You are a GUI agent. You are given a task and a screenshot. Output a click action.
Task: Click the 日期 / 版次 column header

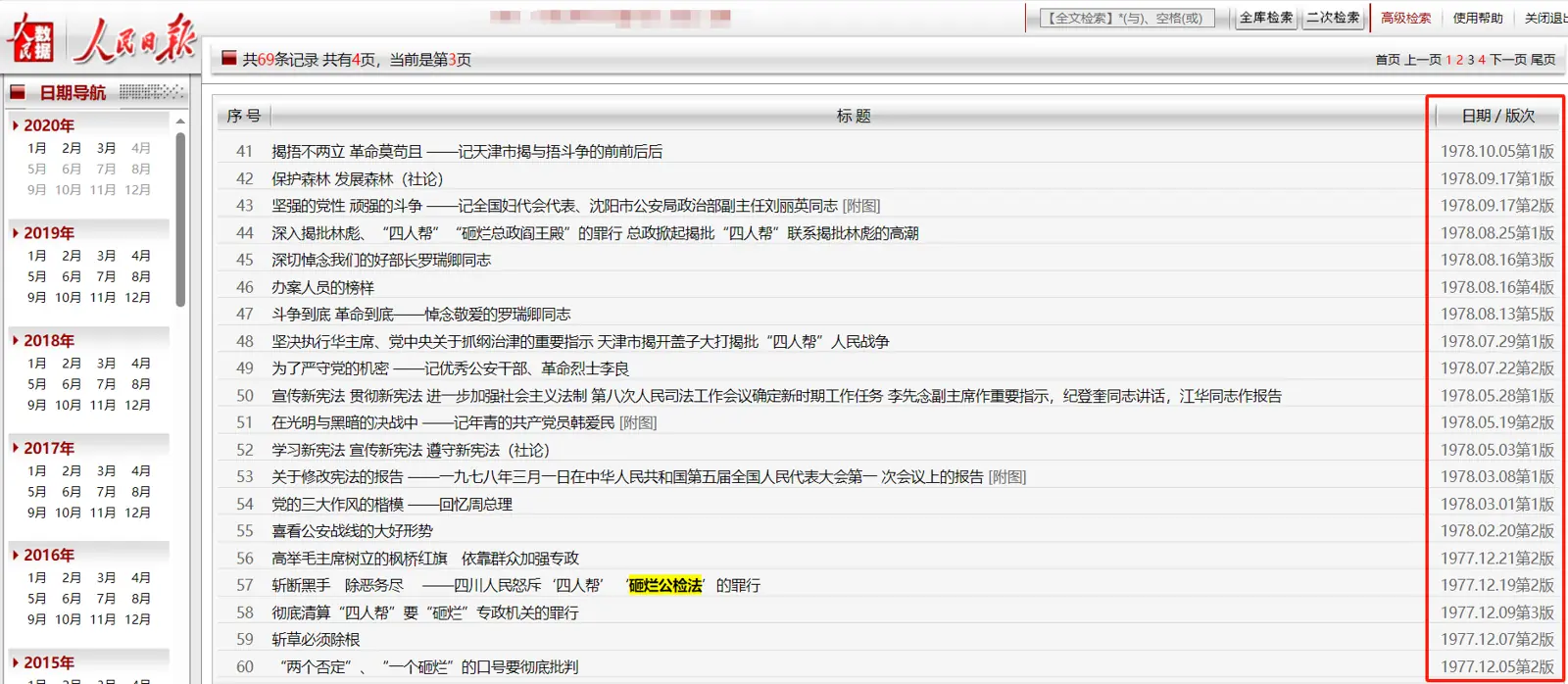click(1497, 116)
